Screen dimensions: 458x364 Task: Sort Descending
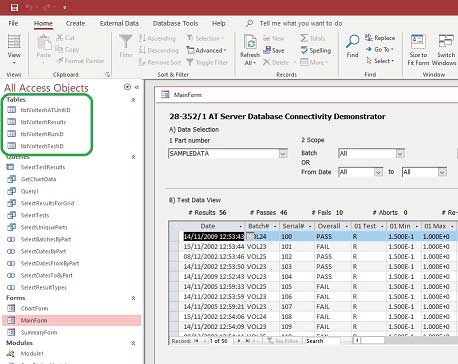pos(159,50)
